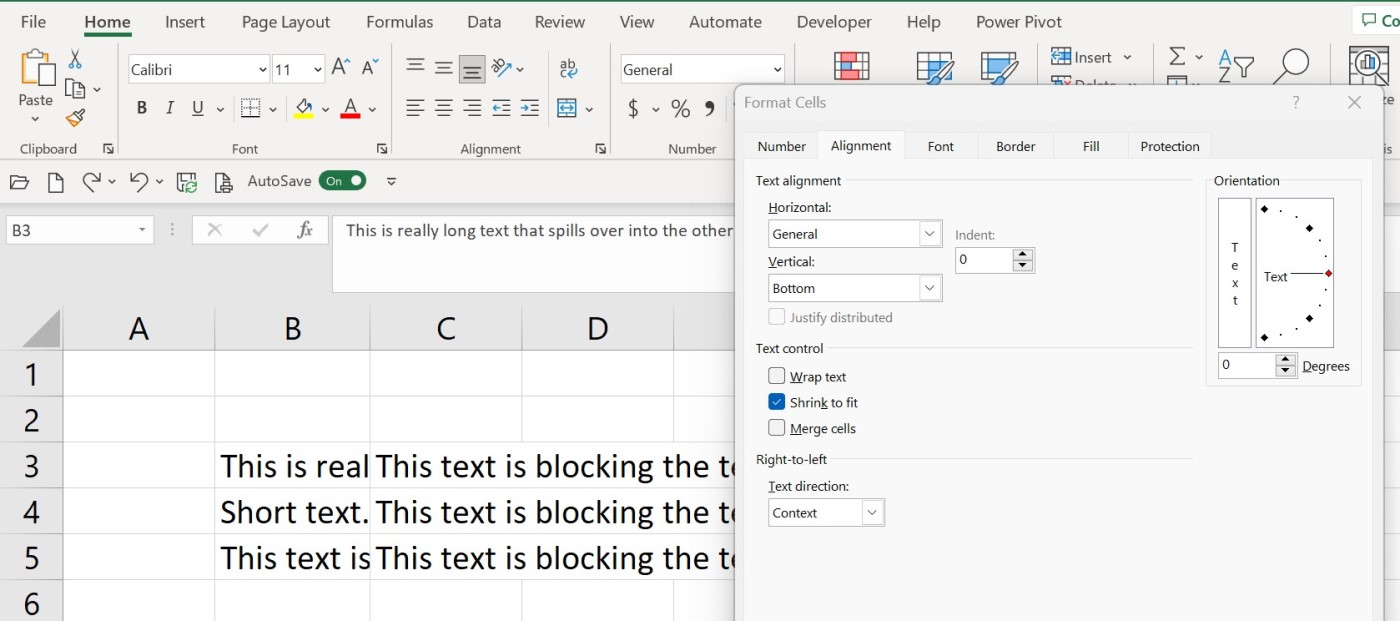The width and height of the screenshot is (1400, 621).
Task: Turn off the AutoSave toggle
Action: 342,181
